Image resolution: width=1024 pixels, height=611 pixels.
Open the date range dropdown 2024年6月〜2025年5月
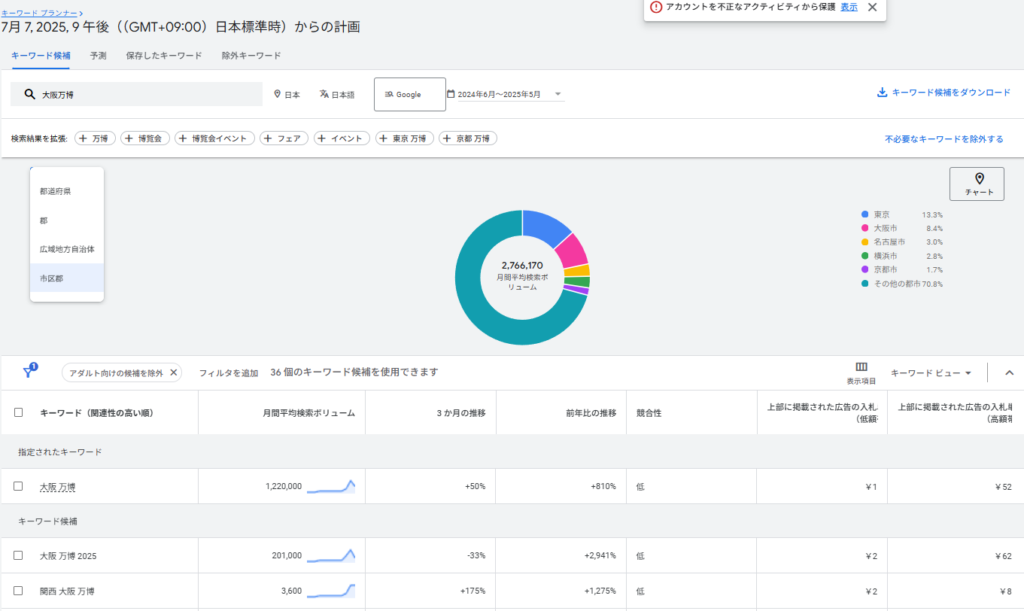tap(505, 94)
